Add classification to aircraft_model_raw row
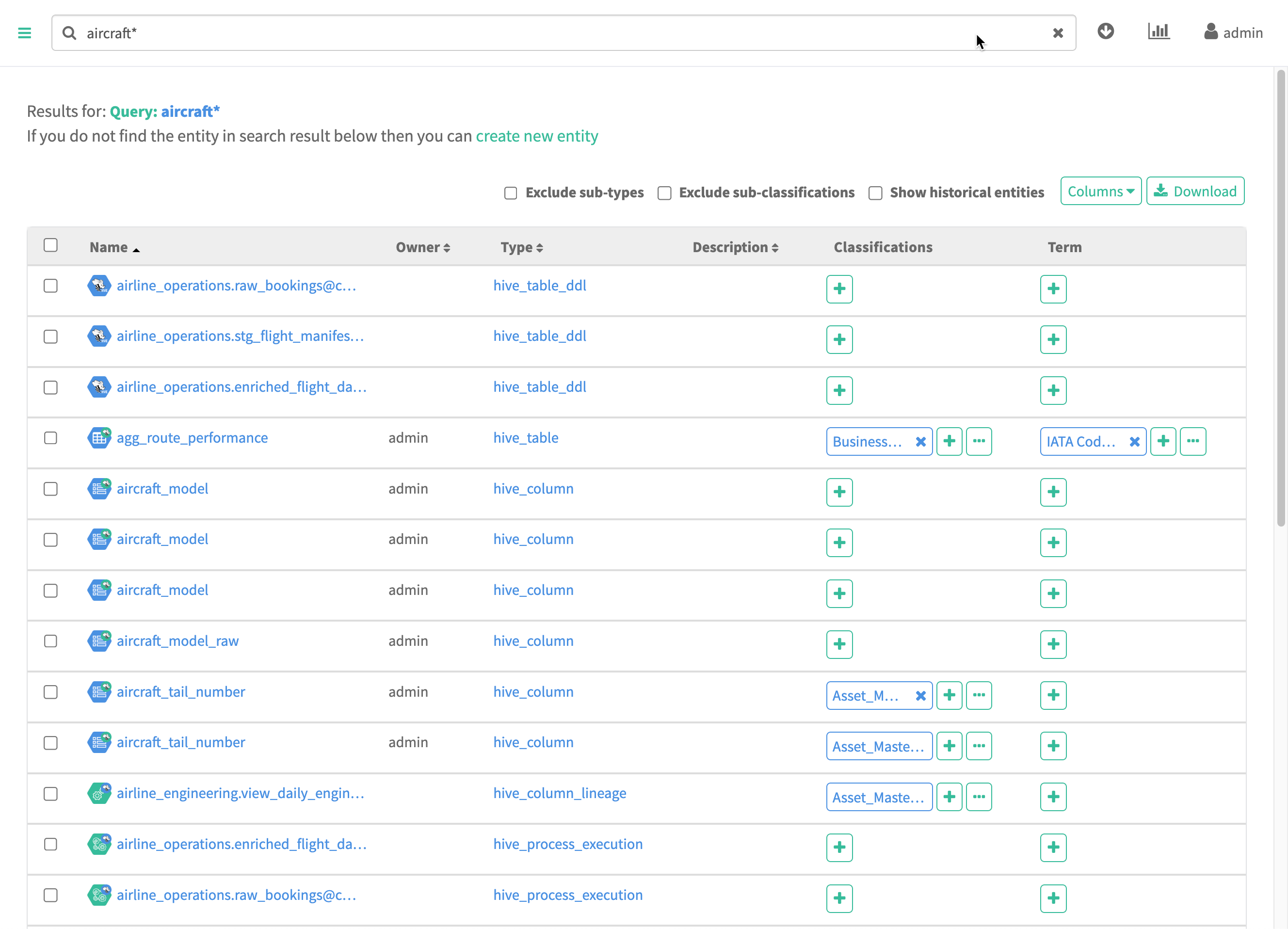The image size is (1288, 929). coord(839,644)
